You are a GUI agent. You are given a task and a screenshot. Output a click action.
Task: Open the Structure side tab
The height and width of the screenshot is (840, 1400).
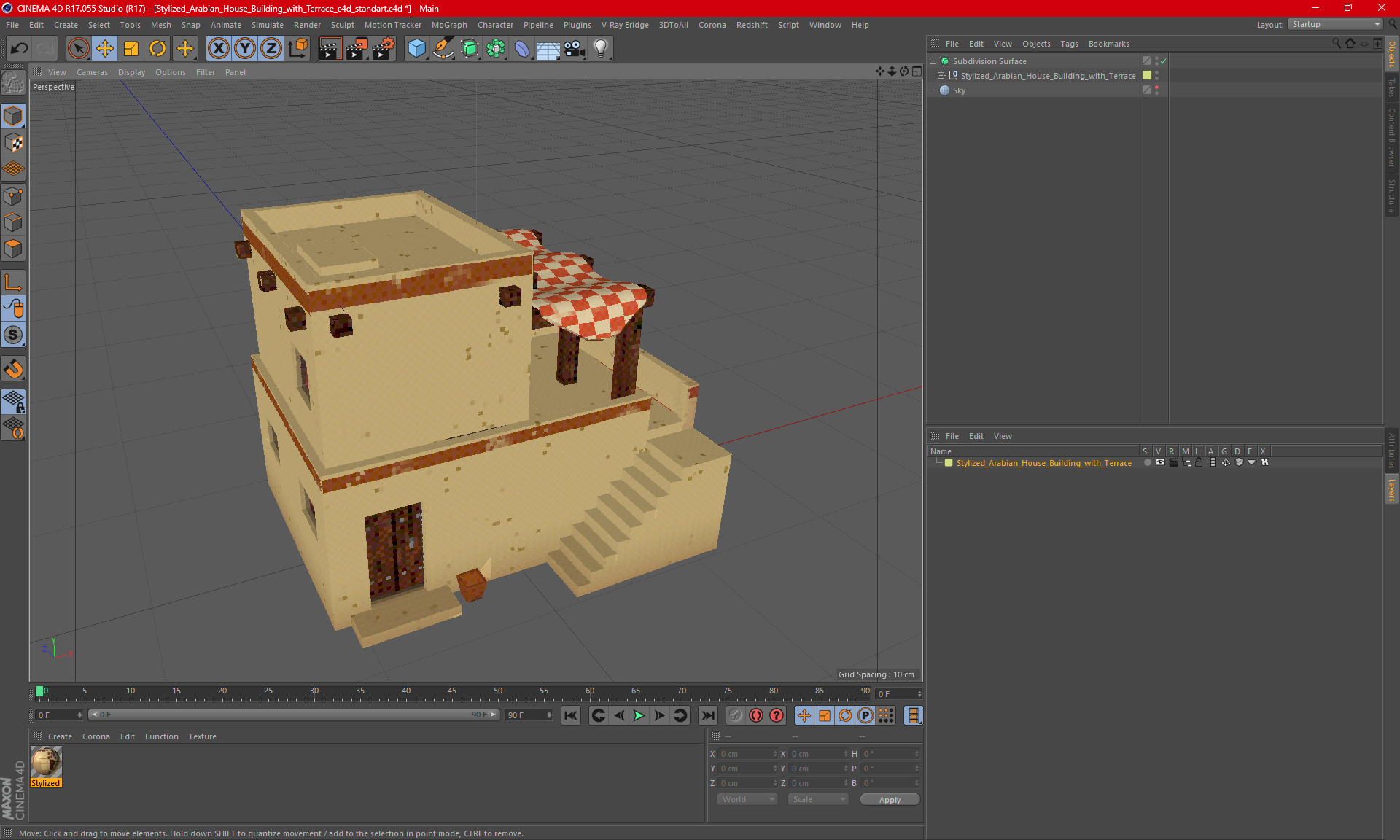click(x=1391, y=195)
